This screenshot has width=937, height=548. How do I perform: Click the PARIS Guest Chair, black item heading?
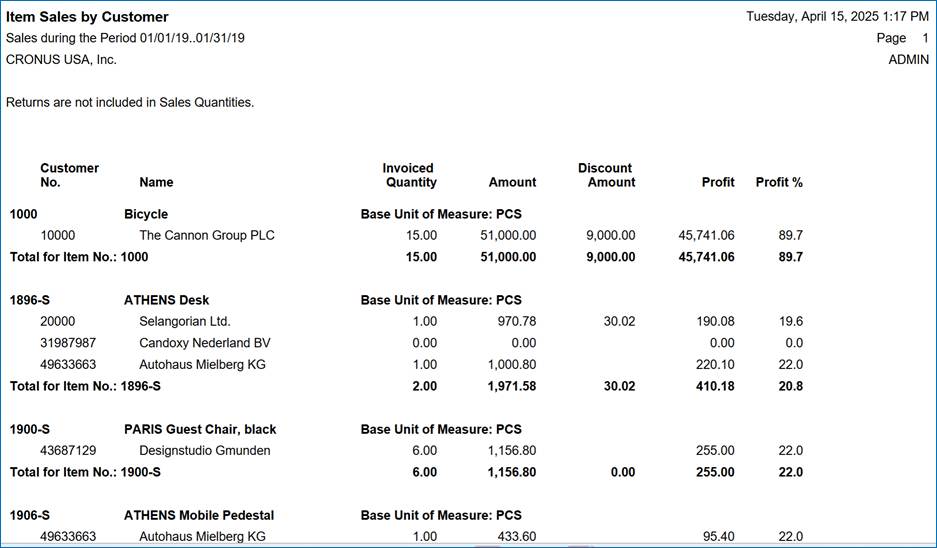point(200,429)
